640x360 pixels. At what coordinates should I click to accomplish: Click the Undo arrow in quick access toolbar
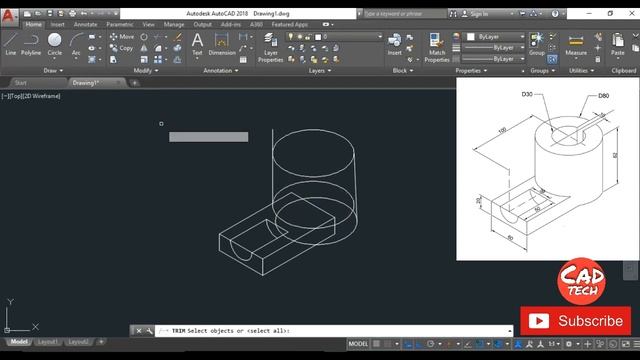[84, 13]
